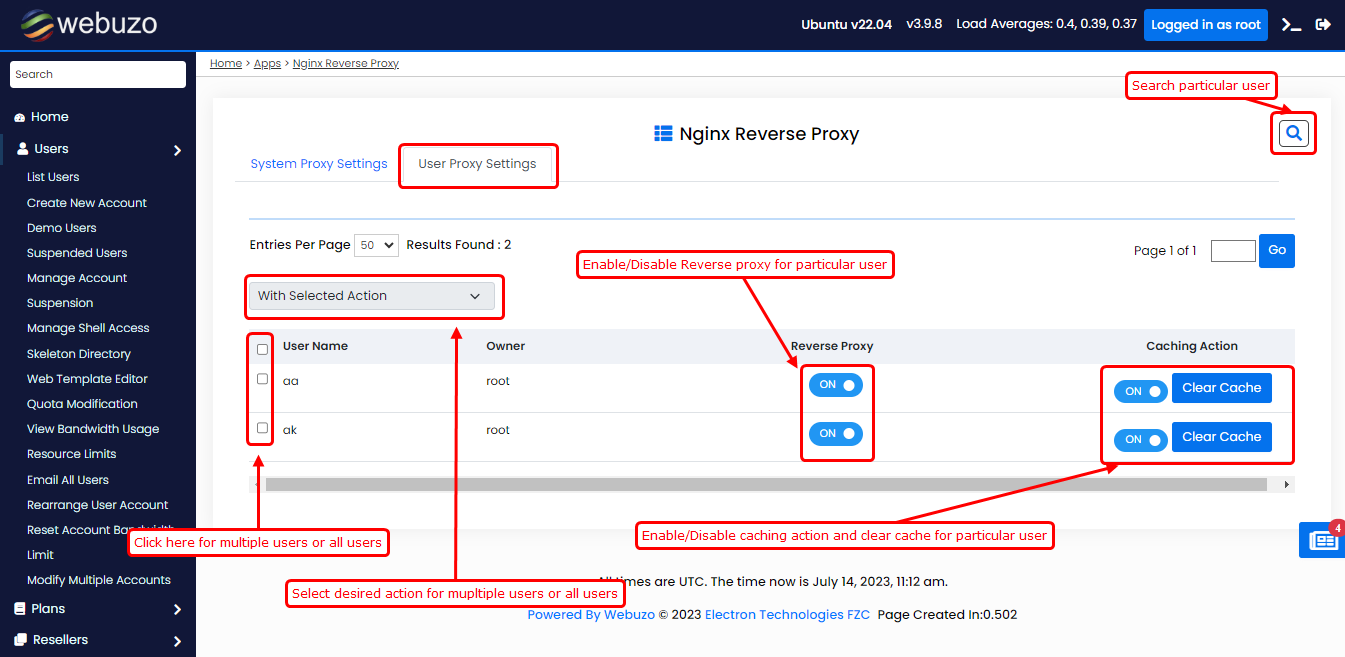Click the logout icon in header

pyautogui.click(x=1323, y=25)
